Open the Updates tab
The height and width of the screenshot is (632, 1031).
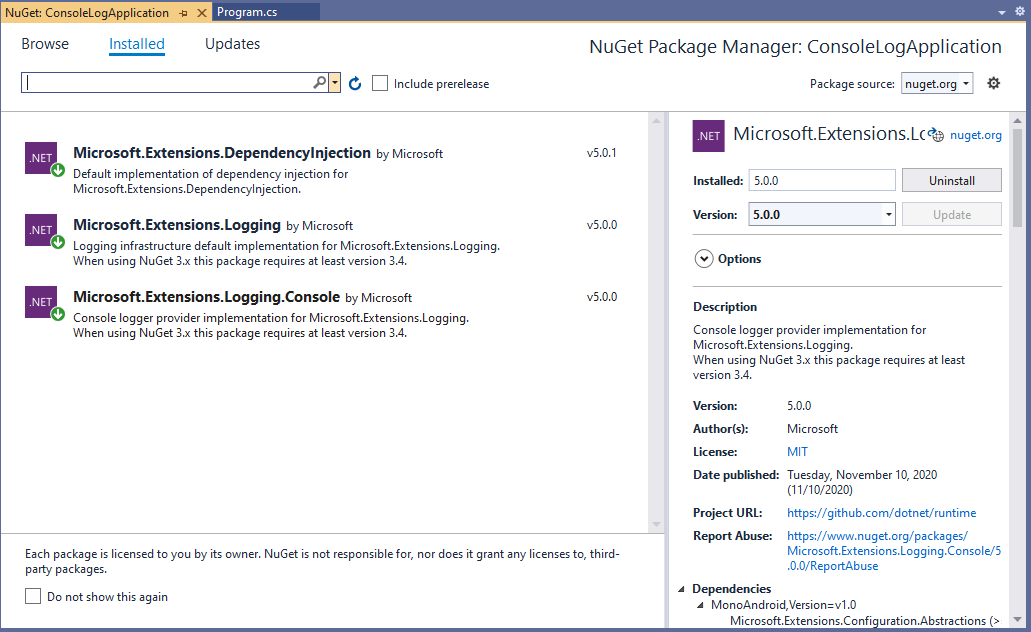[232, 44]
